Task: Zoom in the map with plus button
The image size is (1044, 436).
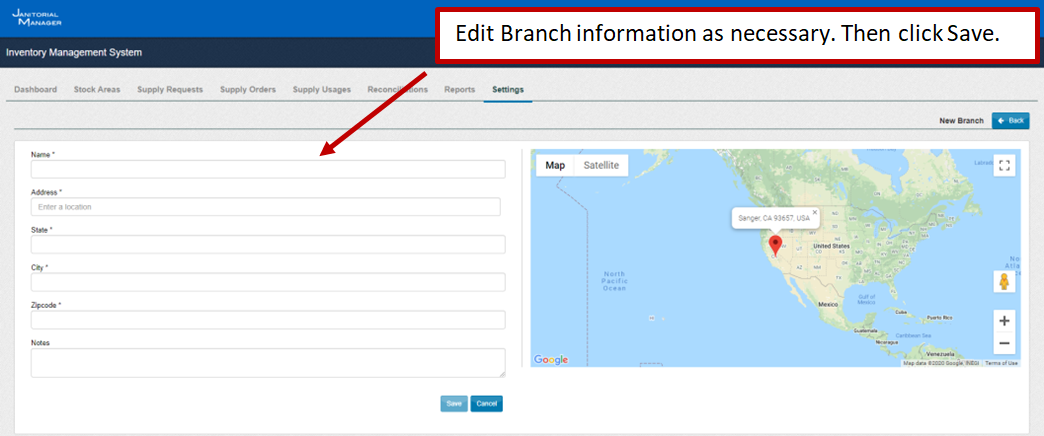Action: tap(1005, 321)
